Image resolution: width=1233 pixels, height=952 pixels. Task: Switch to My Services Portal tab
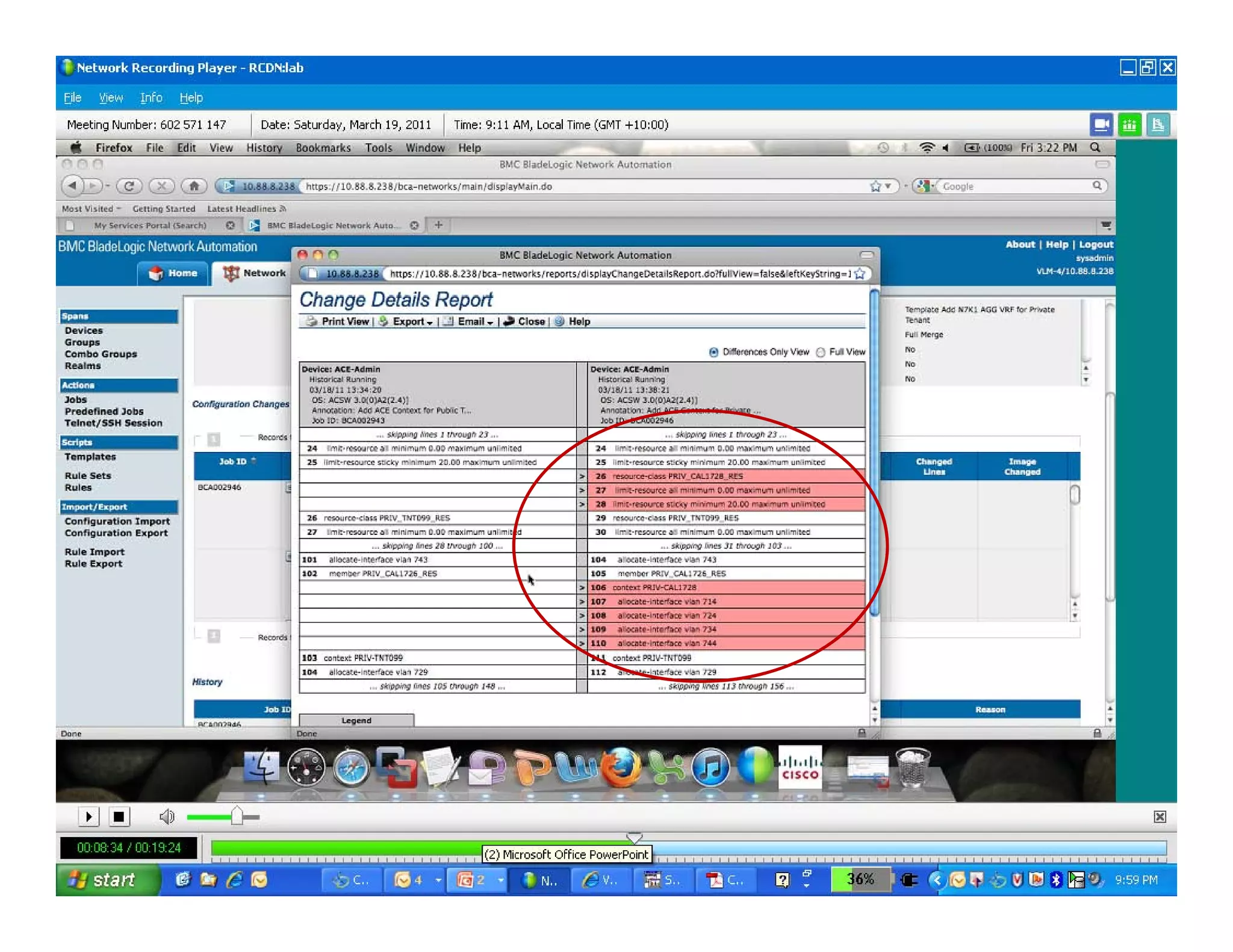(151, 225)
